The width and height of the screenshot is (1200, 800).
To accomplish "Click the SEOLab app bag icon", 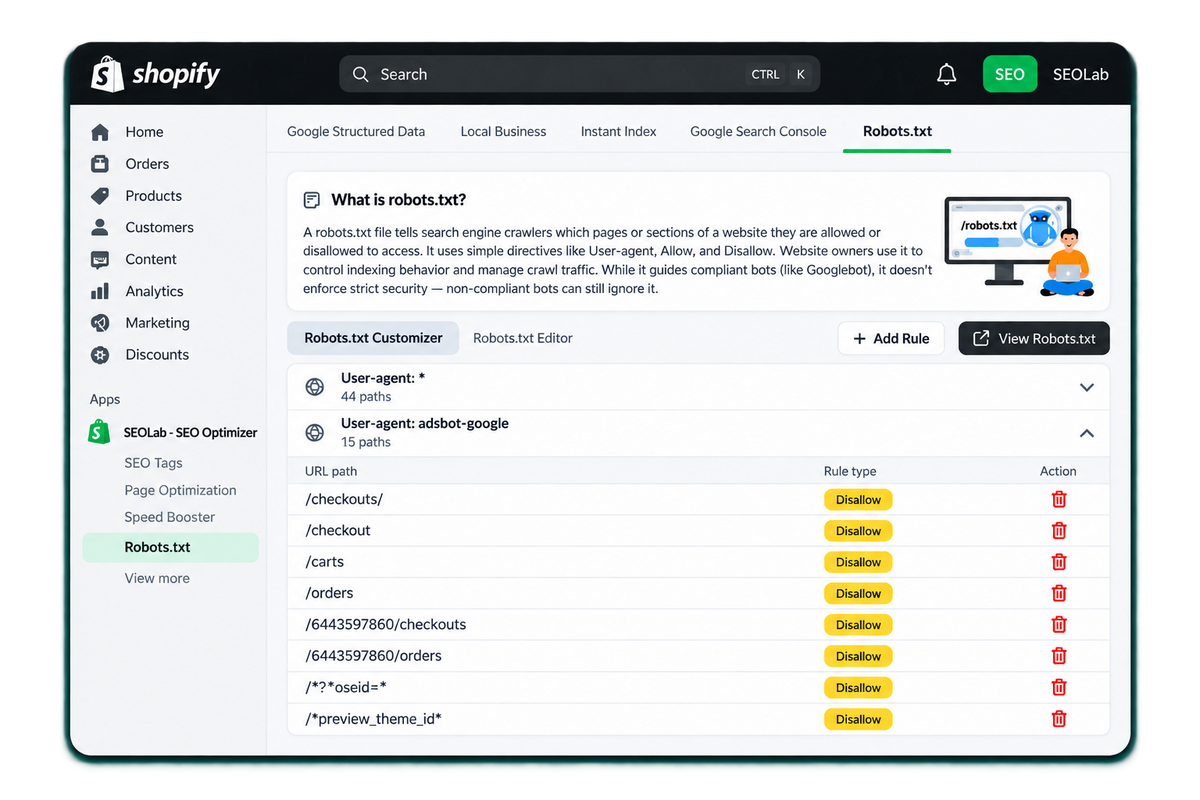I will coord(99,432).
